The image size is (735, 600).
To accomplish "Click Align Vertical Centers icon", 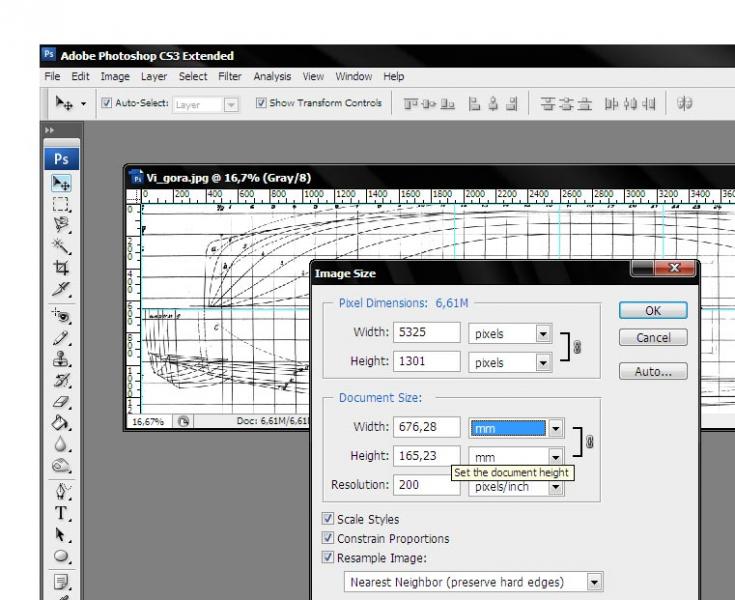I will pos(429,104).
